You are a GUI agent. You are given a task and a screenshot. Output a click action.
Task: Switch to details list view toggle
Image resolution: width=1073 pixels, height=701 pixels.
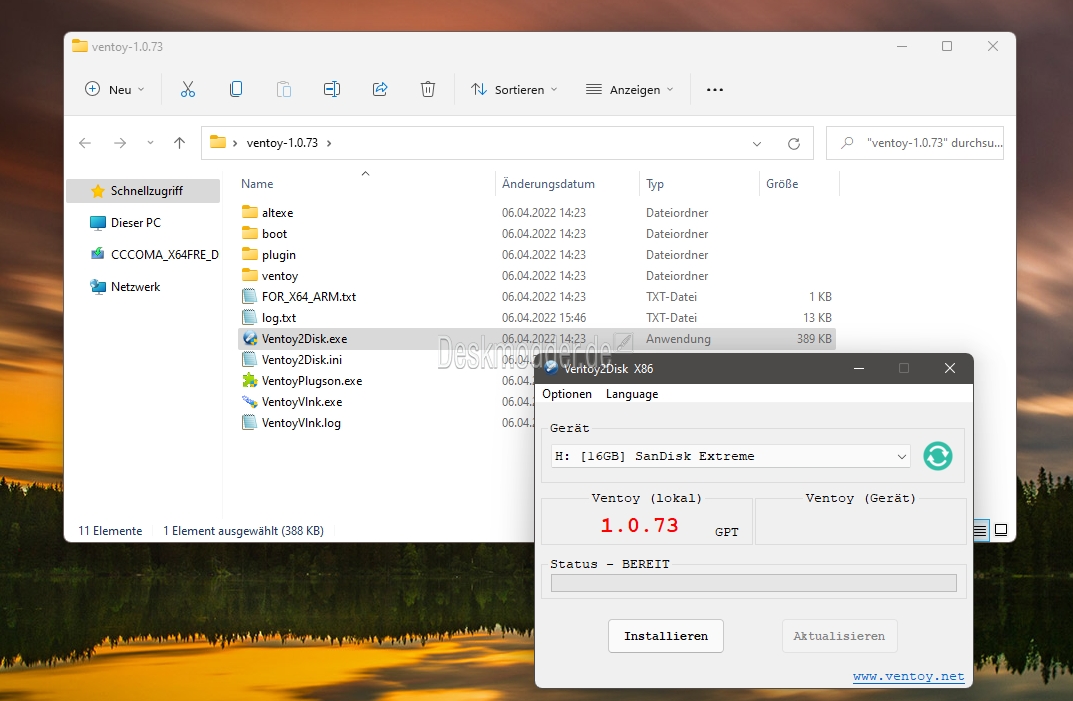981,530
